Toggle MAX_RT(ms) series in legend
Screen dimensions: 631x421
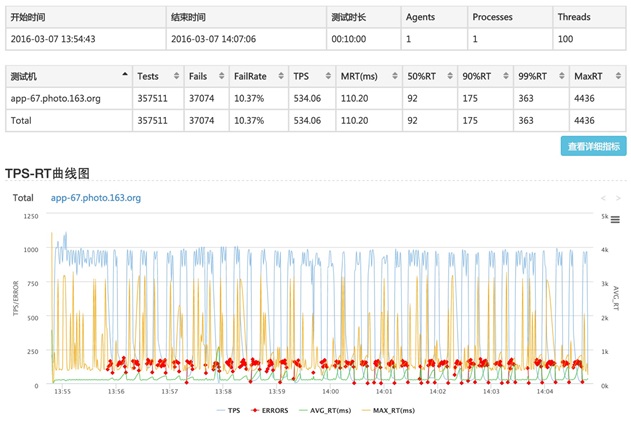click(x=388, y=411)
